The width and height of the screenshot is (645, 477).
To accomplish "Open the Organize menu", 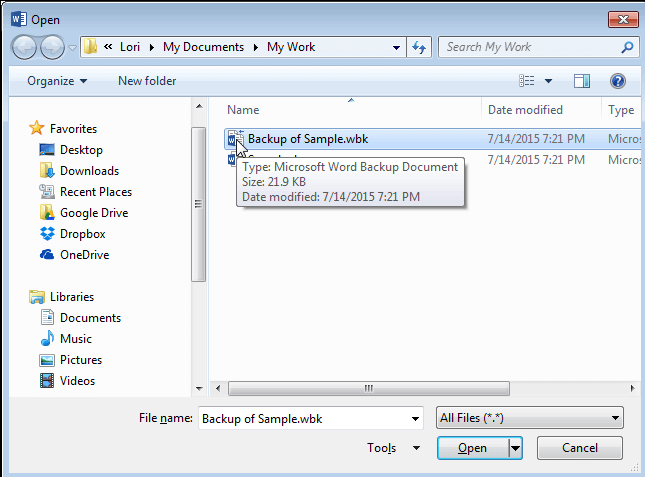I will click(x=57, y=81).
